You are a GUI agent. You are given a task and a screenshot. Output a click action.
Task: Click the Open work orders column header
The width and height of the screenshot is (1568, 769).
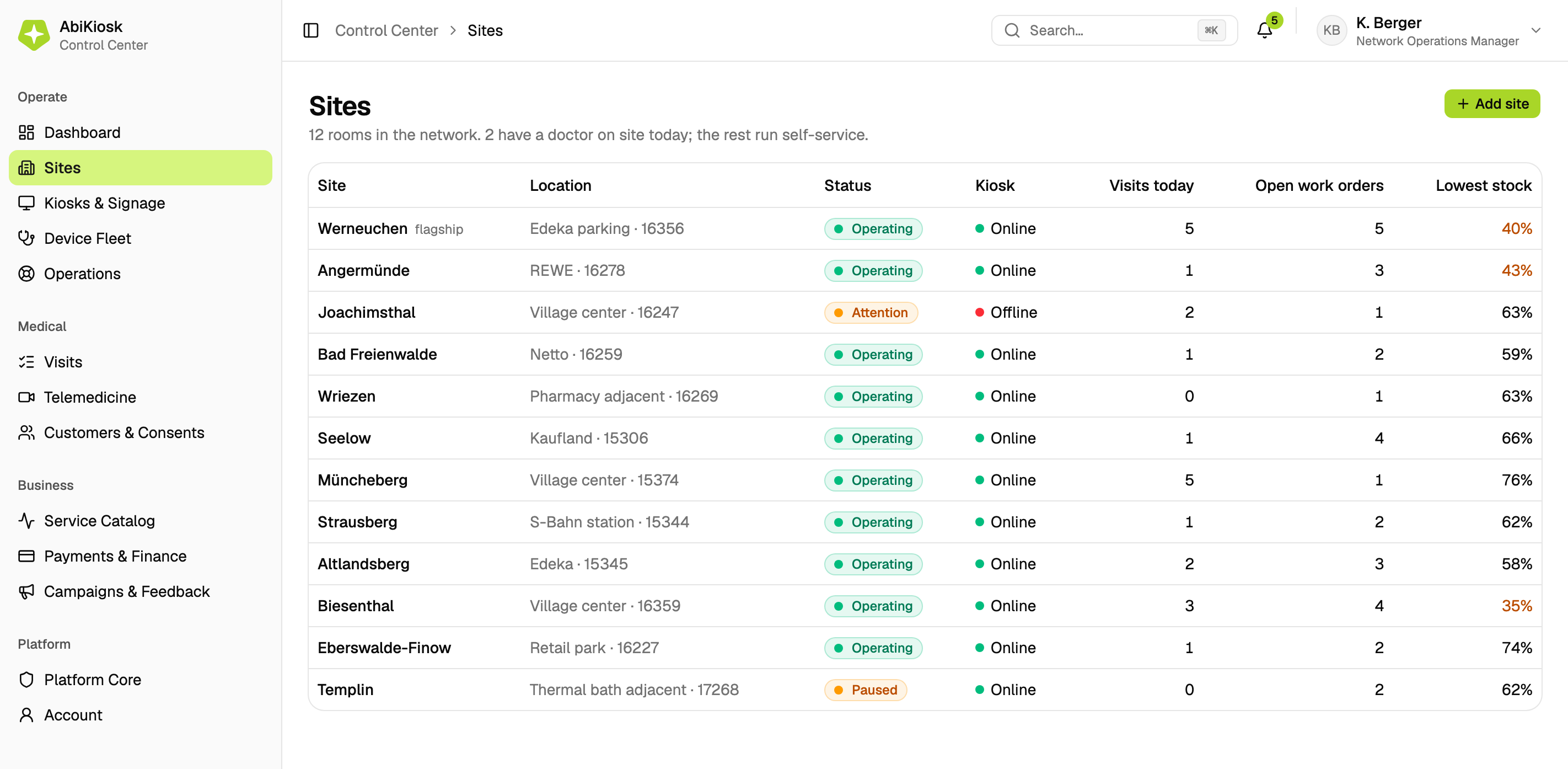tap(1319, 186)
